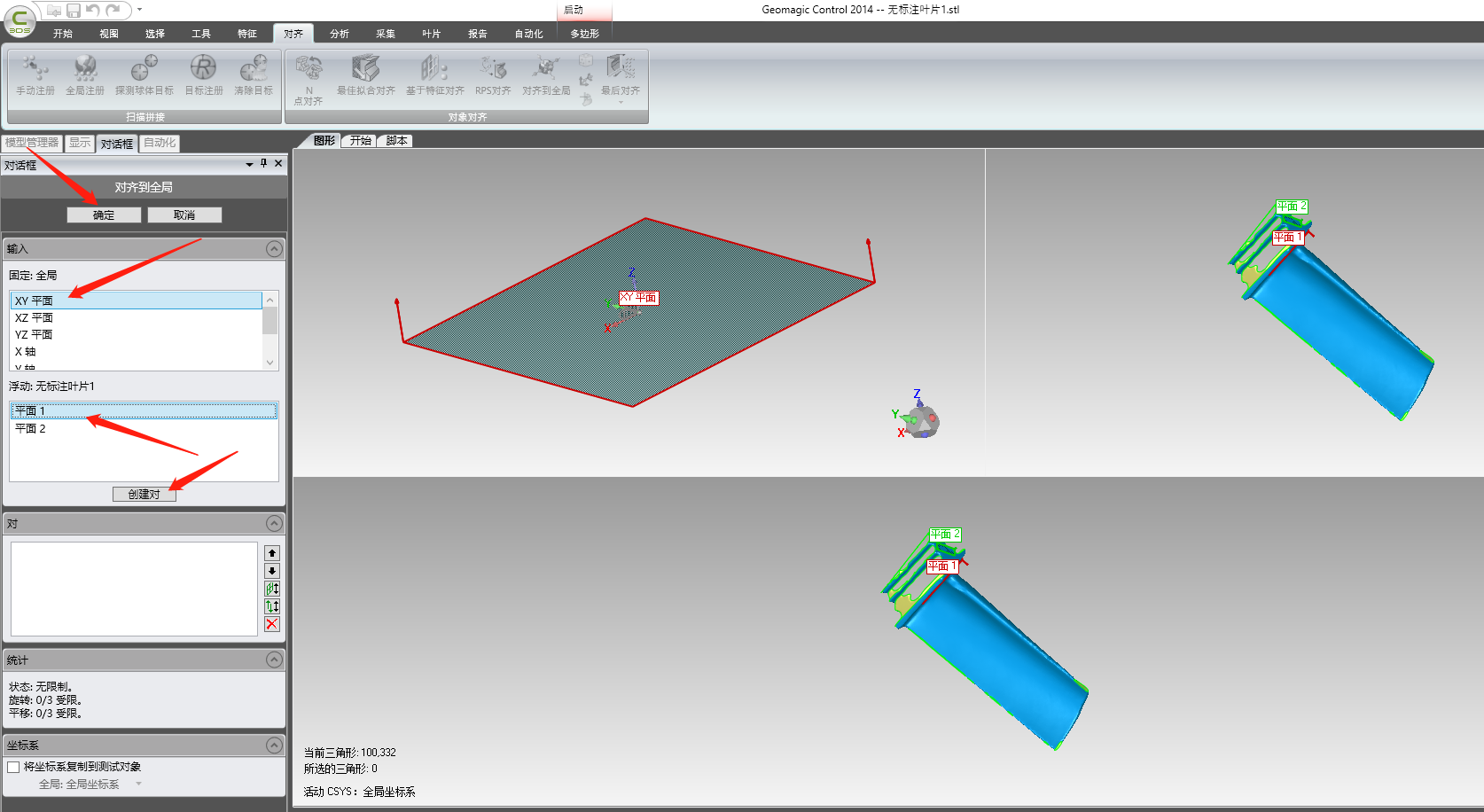Click the move pair down arrow icon
This screenshot has width=1484, height=812.
272,571
